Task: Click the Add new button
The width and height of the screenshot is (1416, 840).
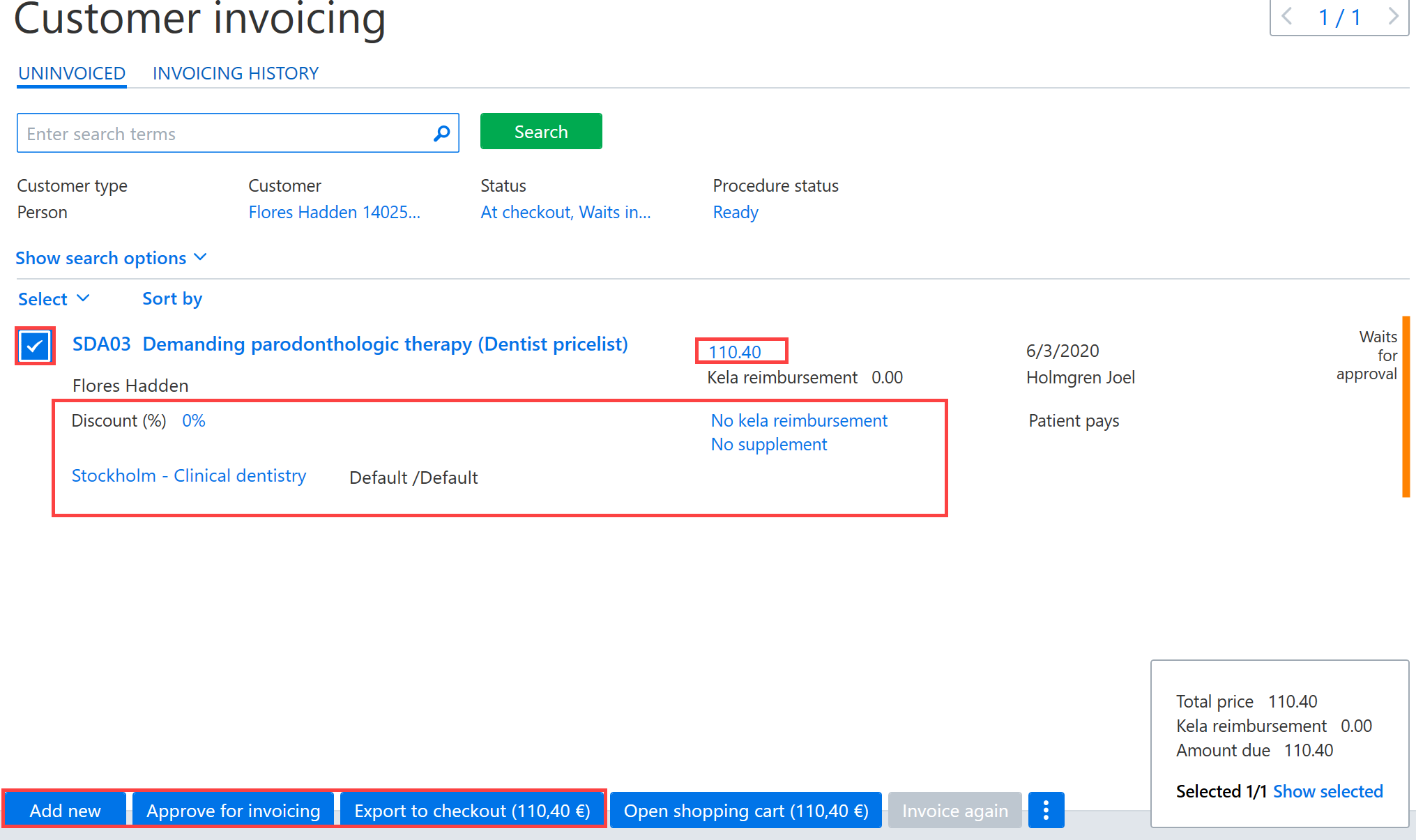Action: point(66,810)
